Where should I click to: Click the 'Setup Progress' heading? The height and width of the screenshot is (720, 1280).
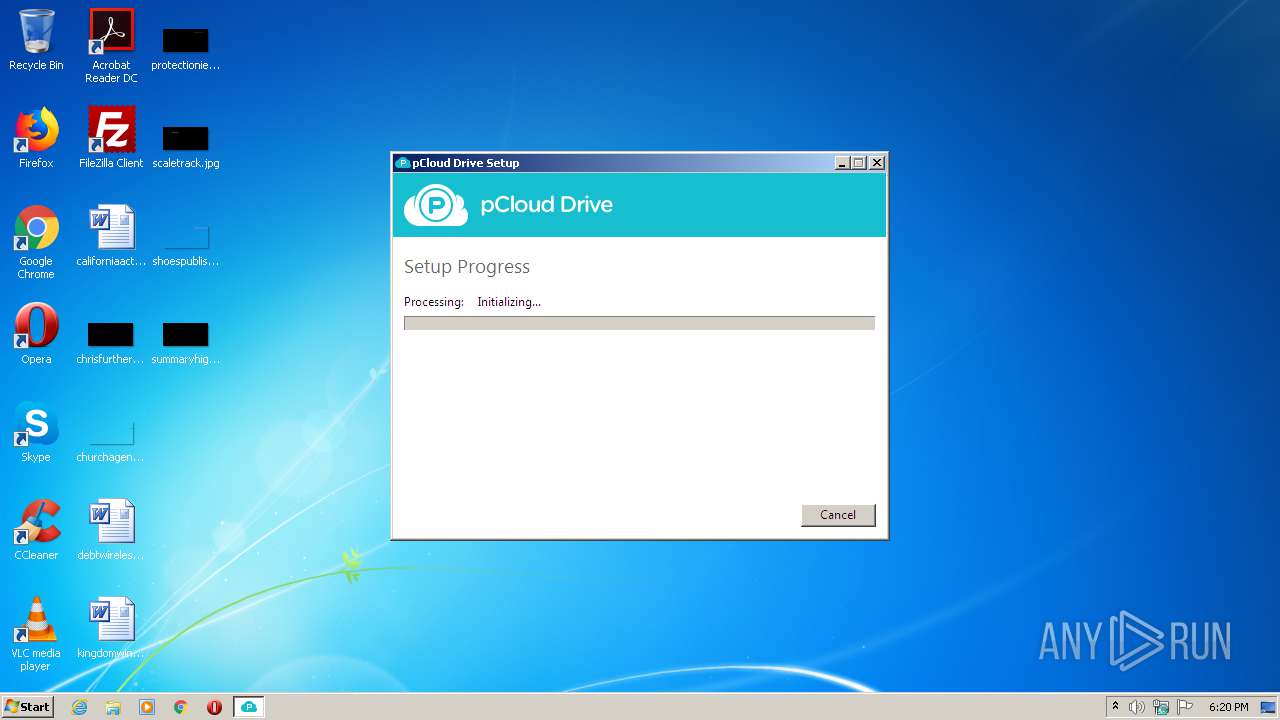coord(467,267)
